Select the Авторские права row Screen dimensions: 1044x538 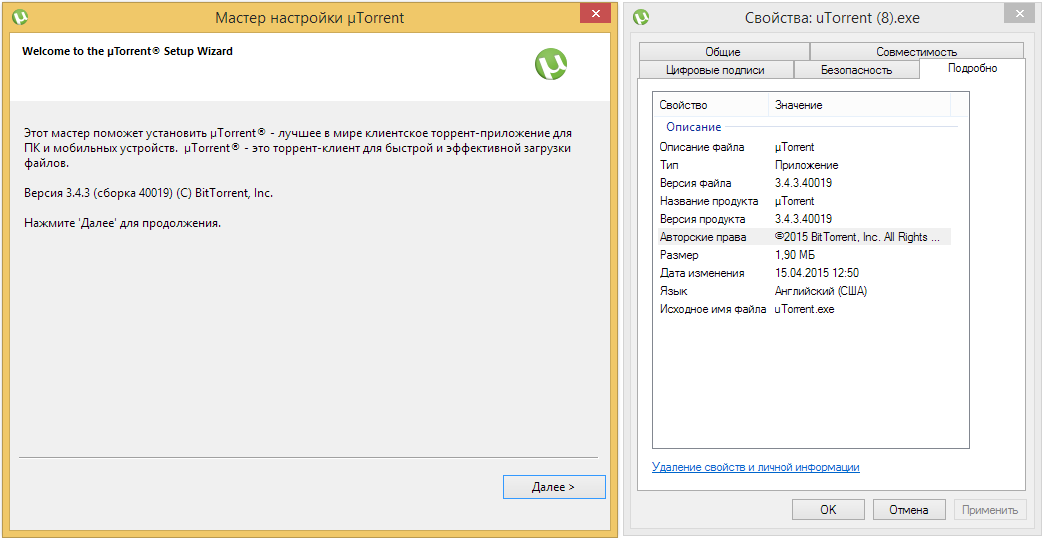(802, 237)
